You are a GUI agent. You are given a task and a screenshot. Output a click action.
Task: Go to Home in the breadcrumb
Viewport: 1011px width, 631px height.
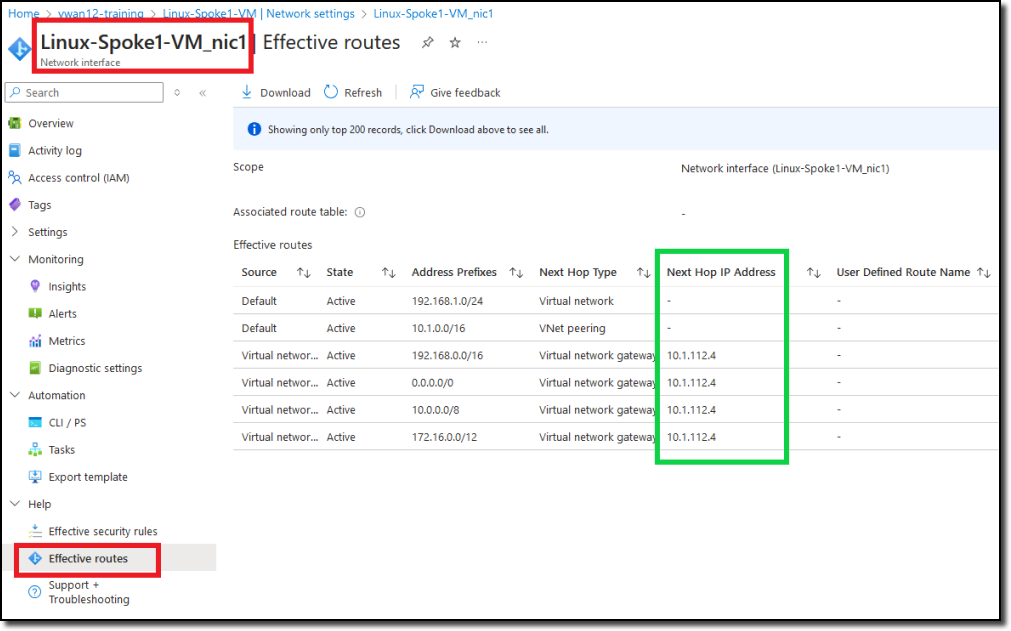click(23, 13)
